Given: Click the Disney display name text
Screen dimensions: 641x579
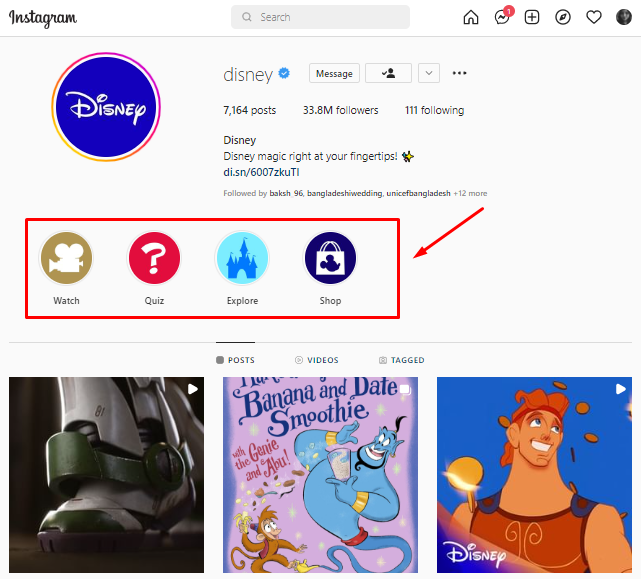Looking at the screenshot, I should coord(240,140).
